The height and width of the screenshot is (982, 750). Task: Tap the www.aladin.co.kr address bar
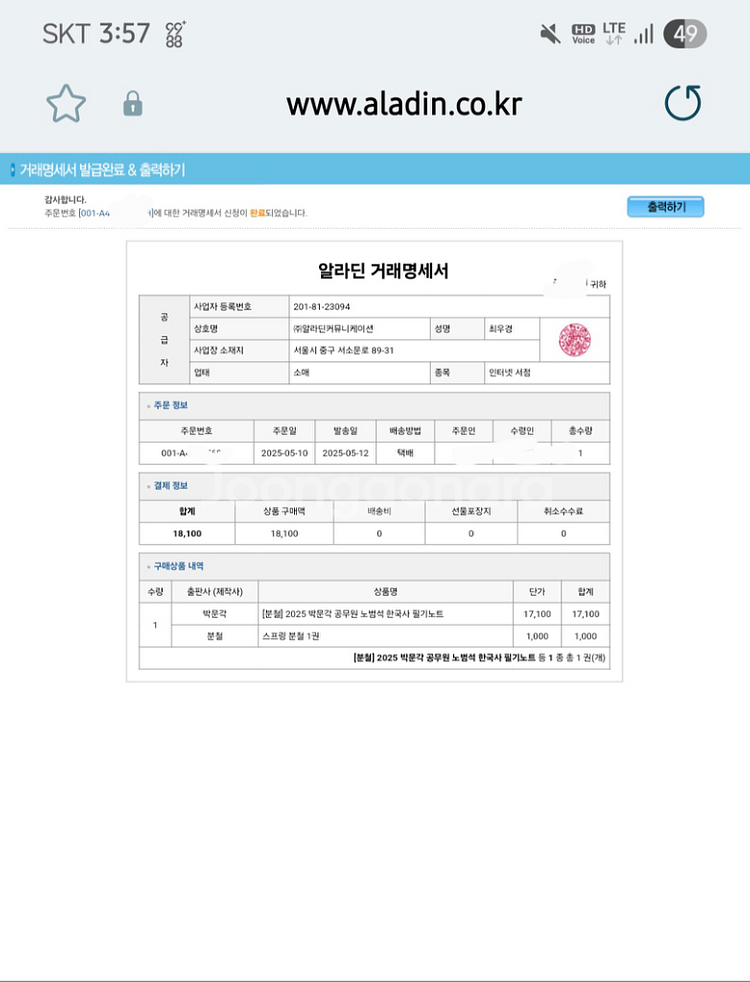[404, 104]
